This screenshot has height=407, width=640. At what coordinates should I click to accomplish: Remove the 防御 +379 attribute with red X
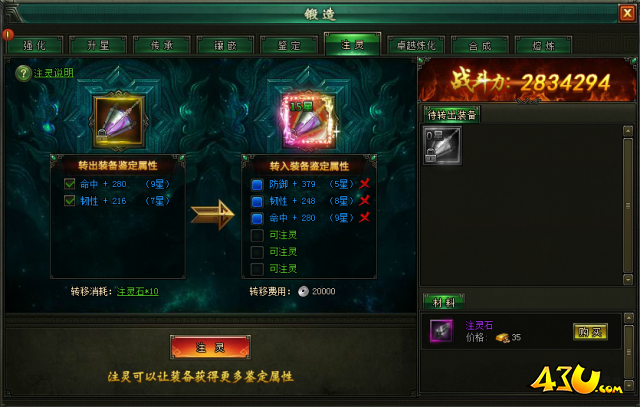[364, 184]
